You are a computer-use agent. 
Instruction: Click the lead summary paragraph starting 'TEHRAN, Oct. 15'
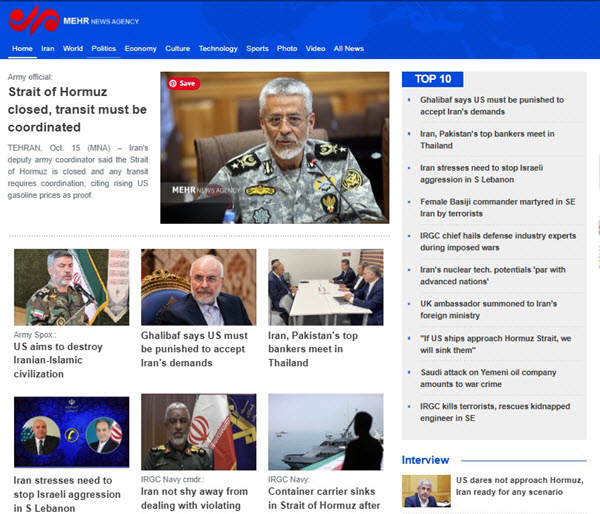tap(78, 171)
